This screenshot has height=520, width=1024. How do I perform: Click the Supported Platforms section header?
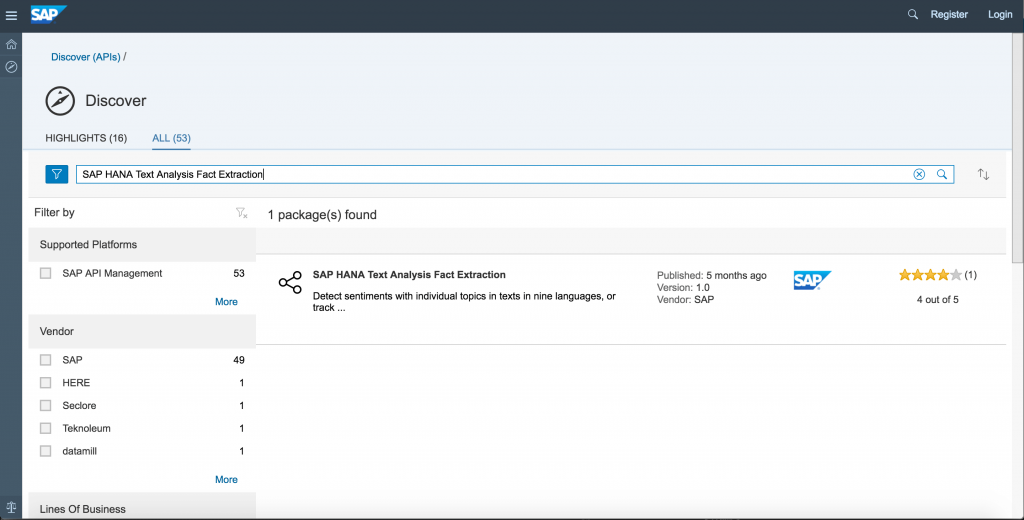(x=142, y=244)
